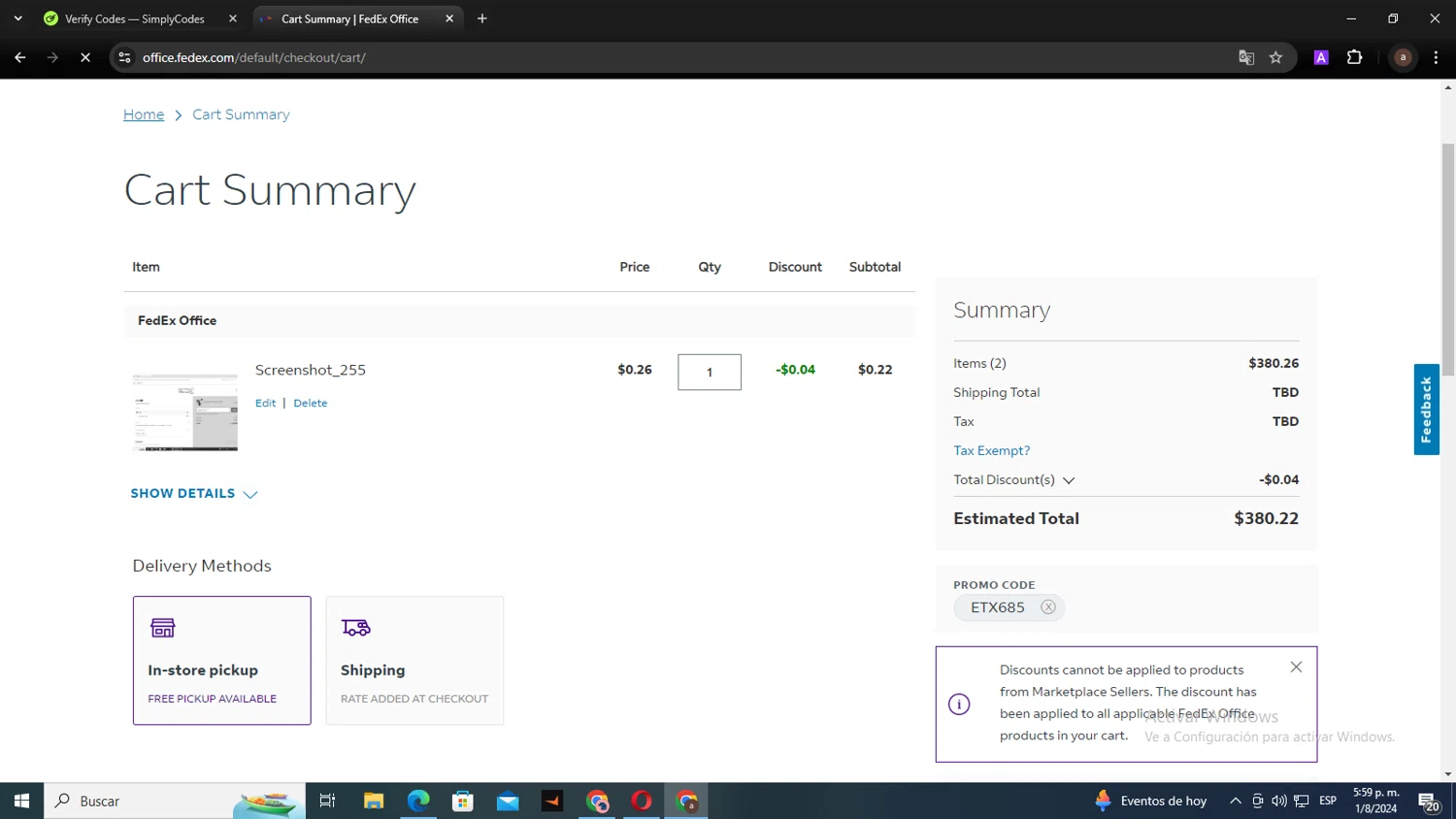Select Shipping delivery method

click(x=414, y=660)
